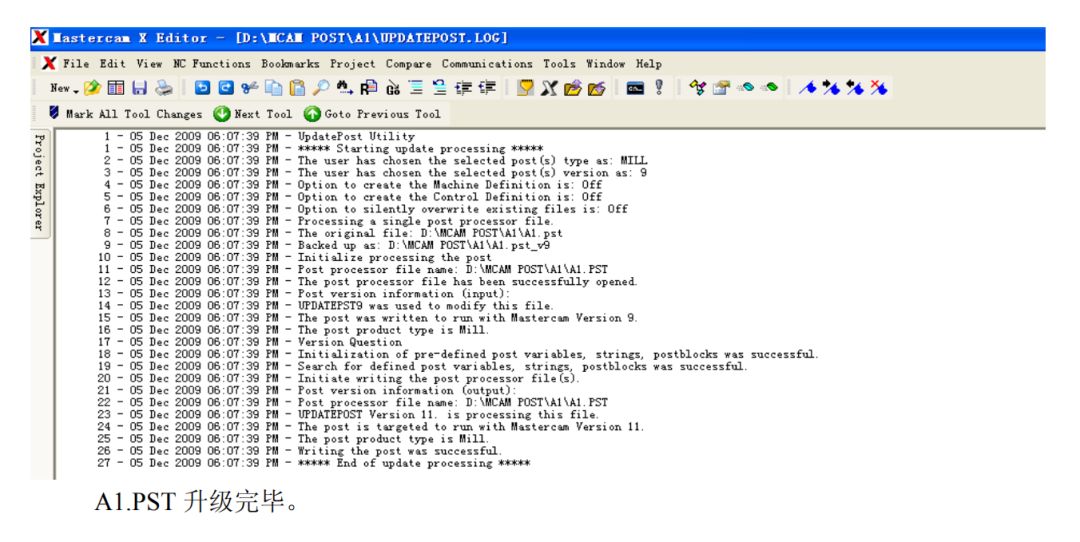The height and width of the screenshot is (542, 1080).
Task: Open the Tools menu
Action: click(x=559, y=63)
